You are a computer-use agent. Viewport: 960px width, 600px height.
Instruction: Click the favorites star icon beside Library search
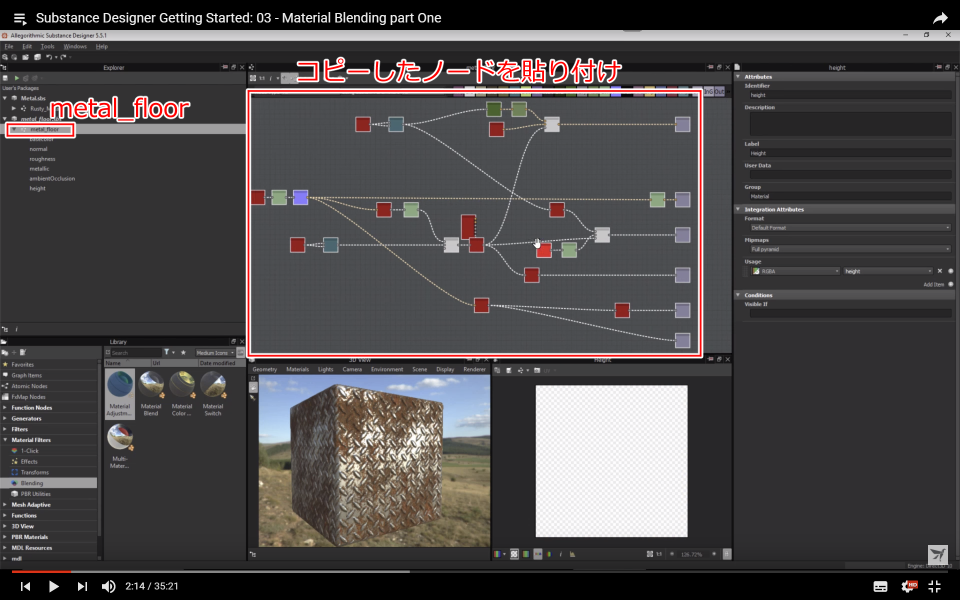(x=183, y=353)
